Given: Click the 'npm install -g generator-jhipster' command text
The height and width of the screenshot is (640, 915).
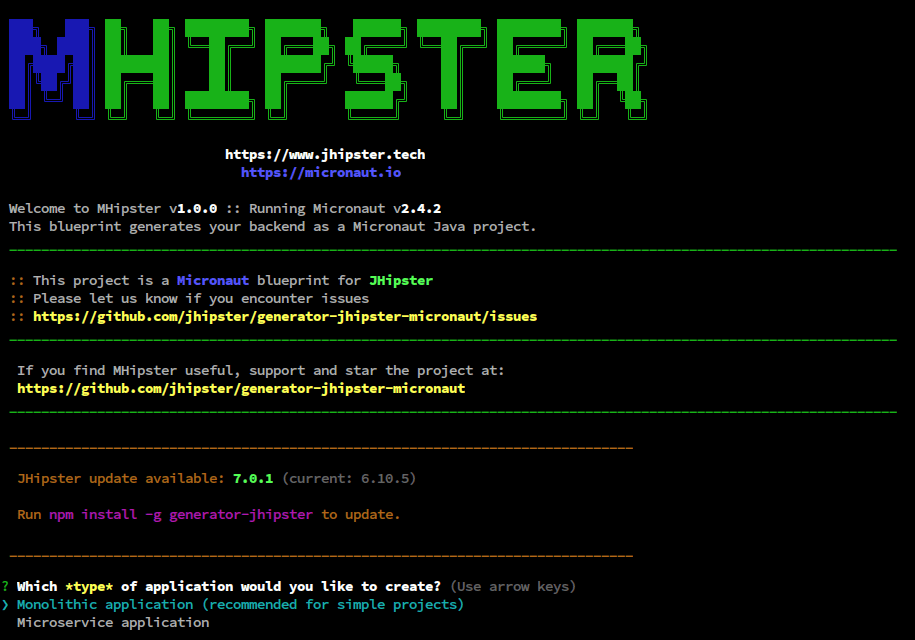Looking at the screenshot, I should 181,515.
